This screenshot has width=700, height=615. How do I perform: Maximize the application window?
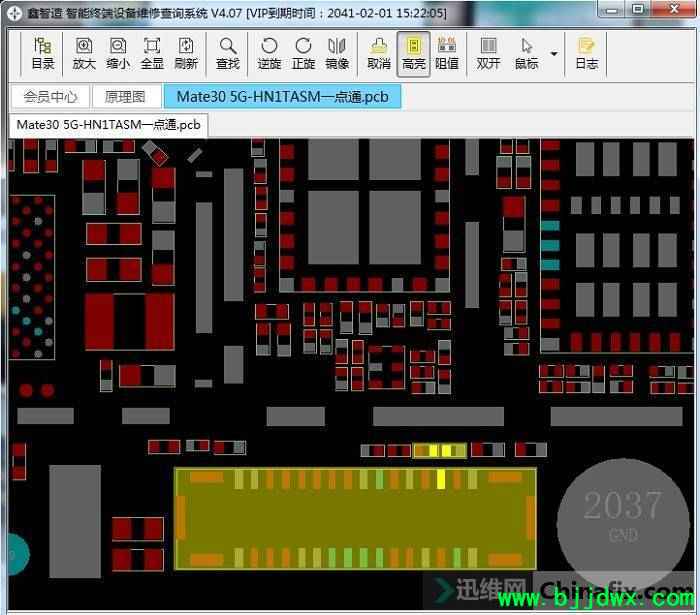click(639, 9)
